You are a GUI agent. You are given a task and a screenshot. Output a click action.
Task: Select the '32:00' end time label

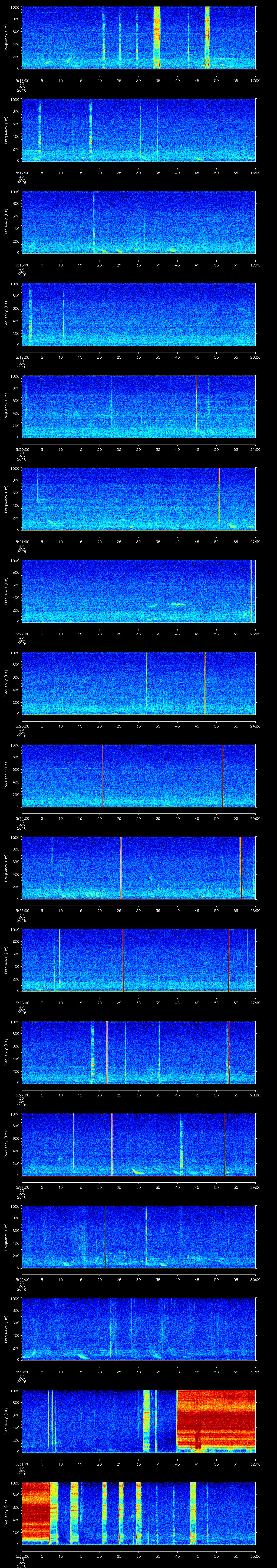tap(255, 1464)
